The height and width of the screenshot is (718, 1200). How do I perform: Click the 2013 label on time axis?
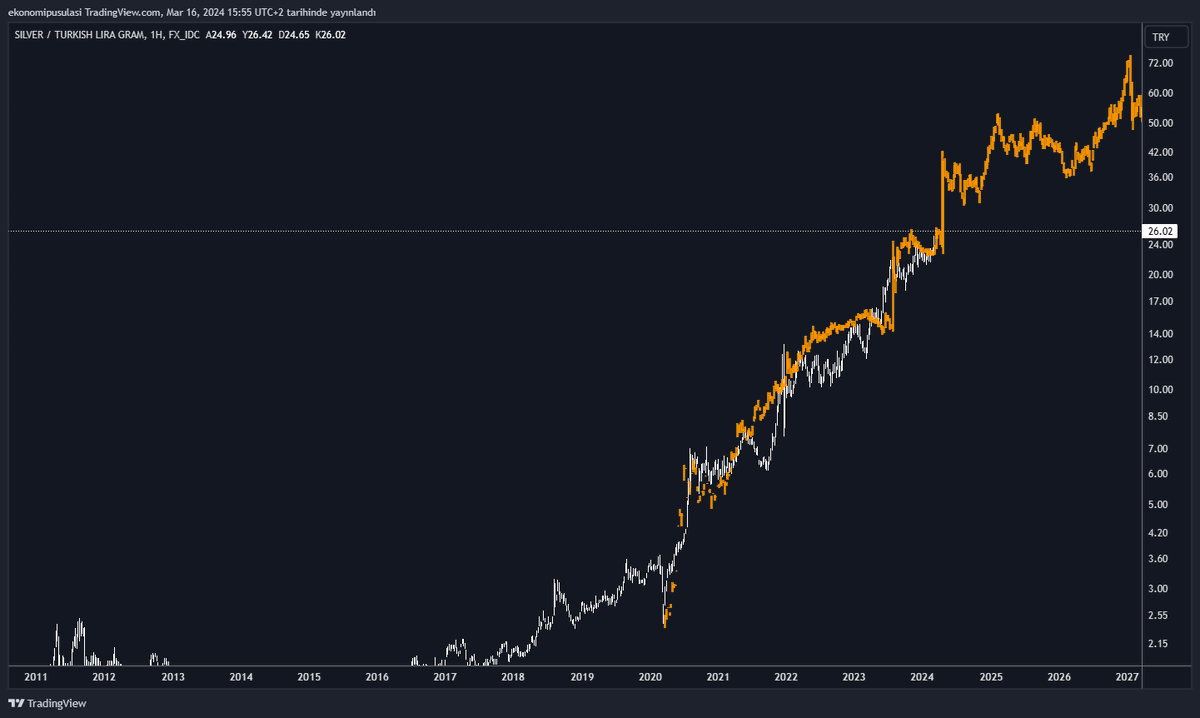click(172, 677)
